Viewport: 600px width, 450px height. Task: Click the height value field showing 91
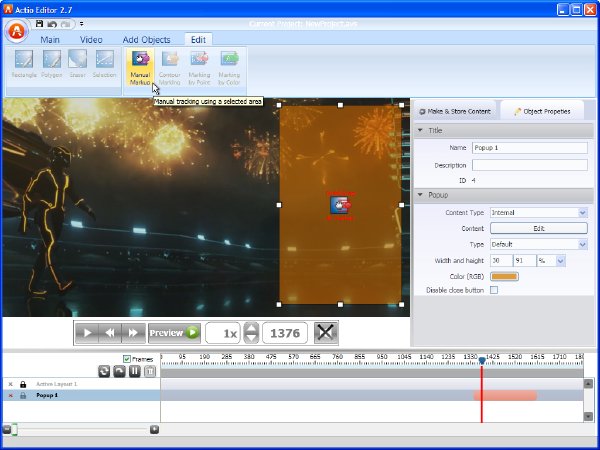coord(524,261)
